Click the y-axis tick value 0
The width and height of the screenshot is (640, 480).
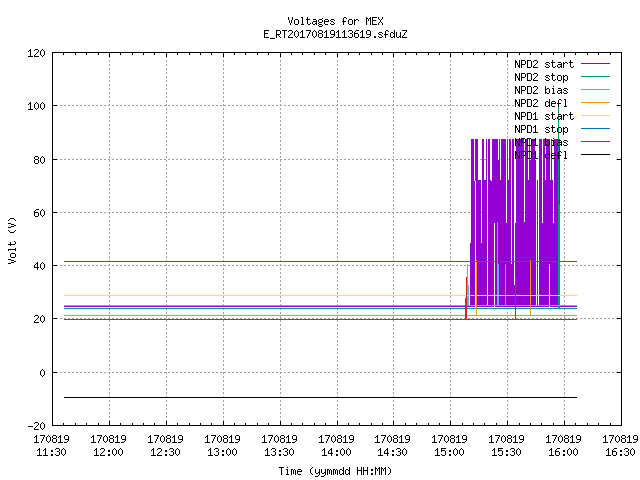click(x=42, y=373)
